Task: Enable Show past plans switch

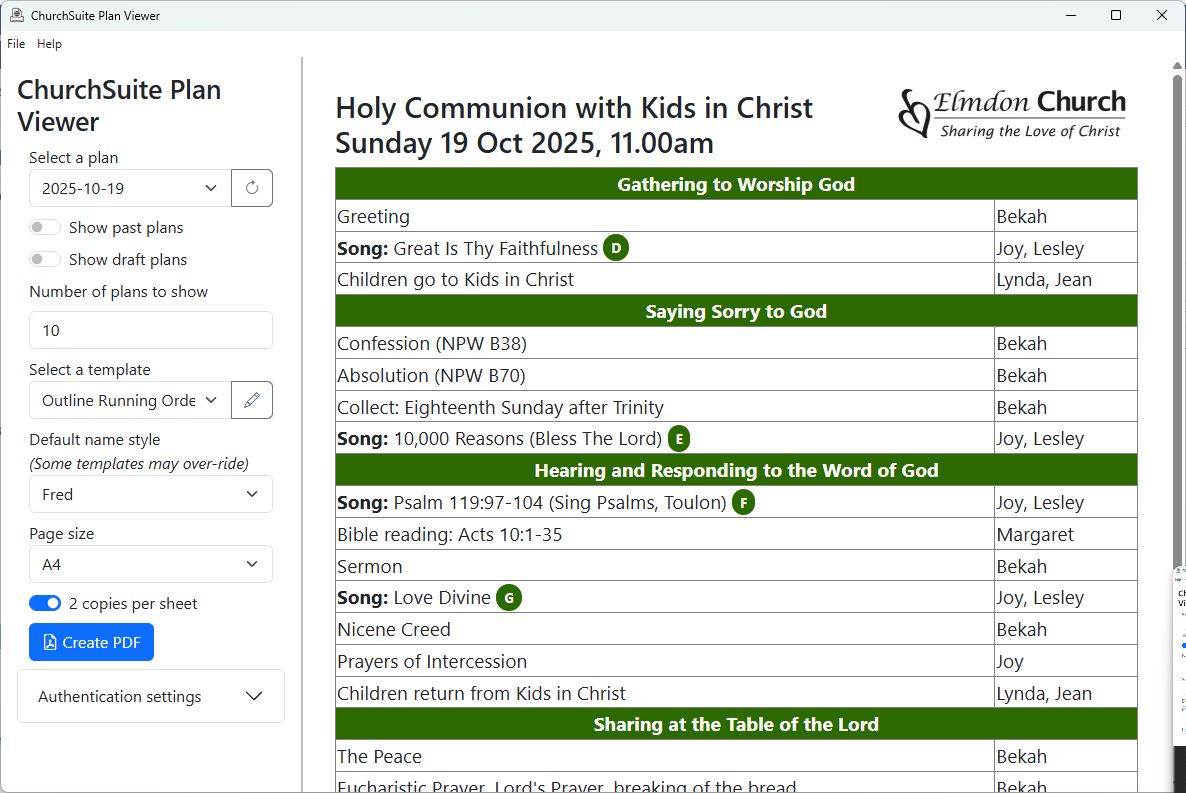Action: coord(45,228)
